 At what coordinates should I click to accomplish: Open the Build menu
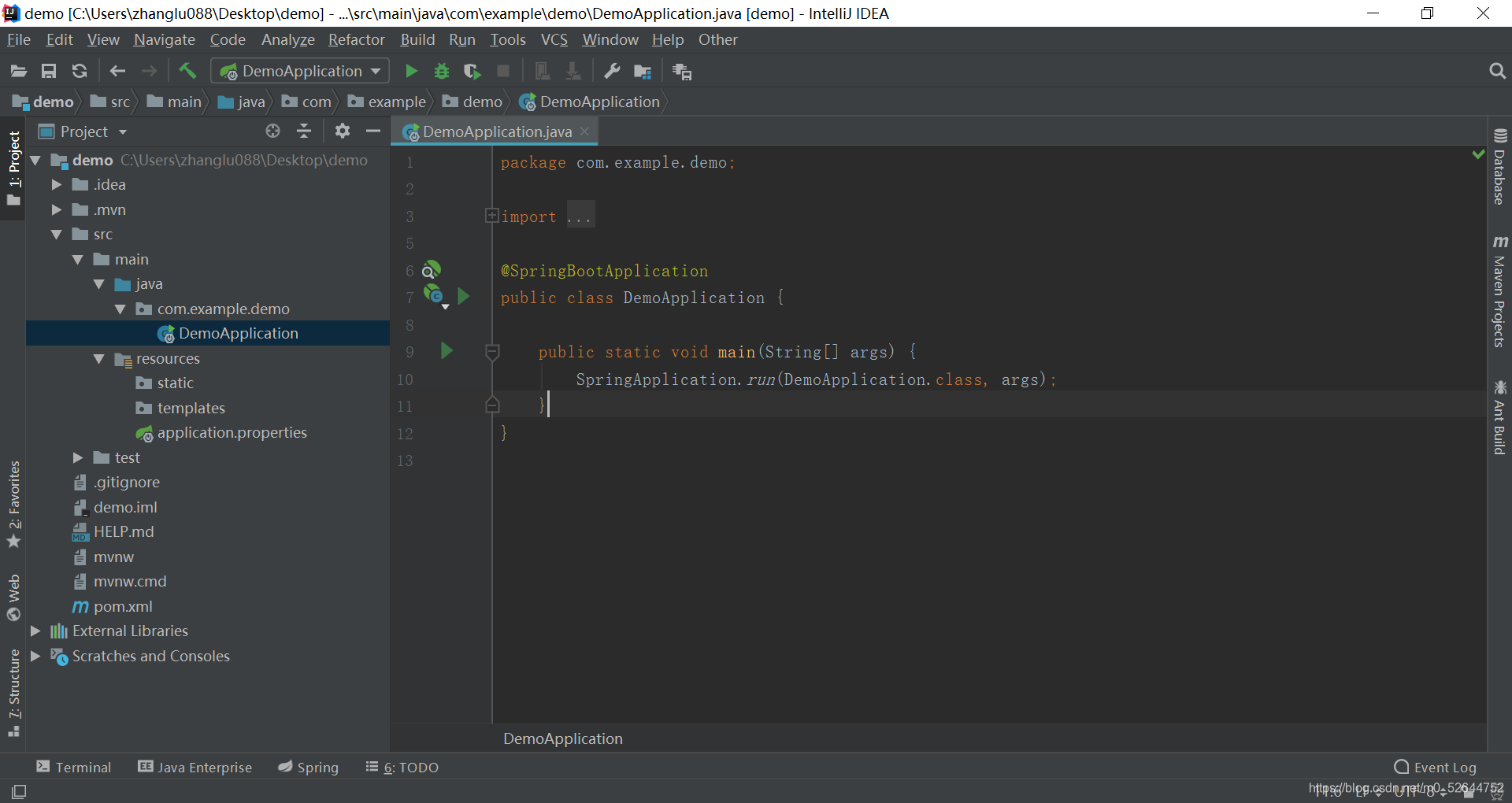pyautogui.click(x=417, y=39)
